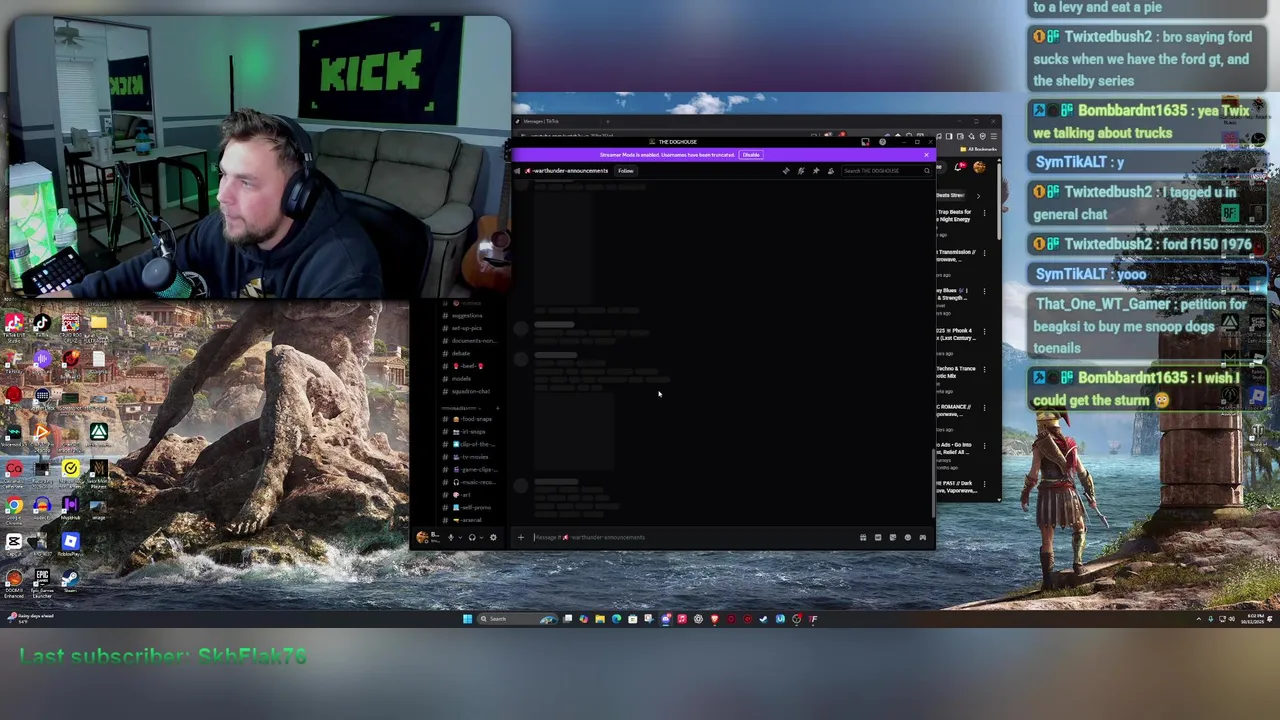Open Discord user settings gear
1280x720 pixels.
coord(493,537)
